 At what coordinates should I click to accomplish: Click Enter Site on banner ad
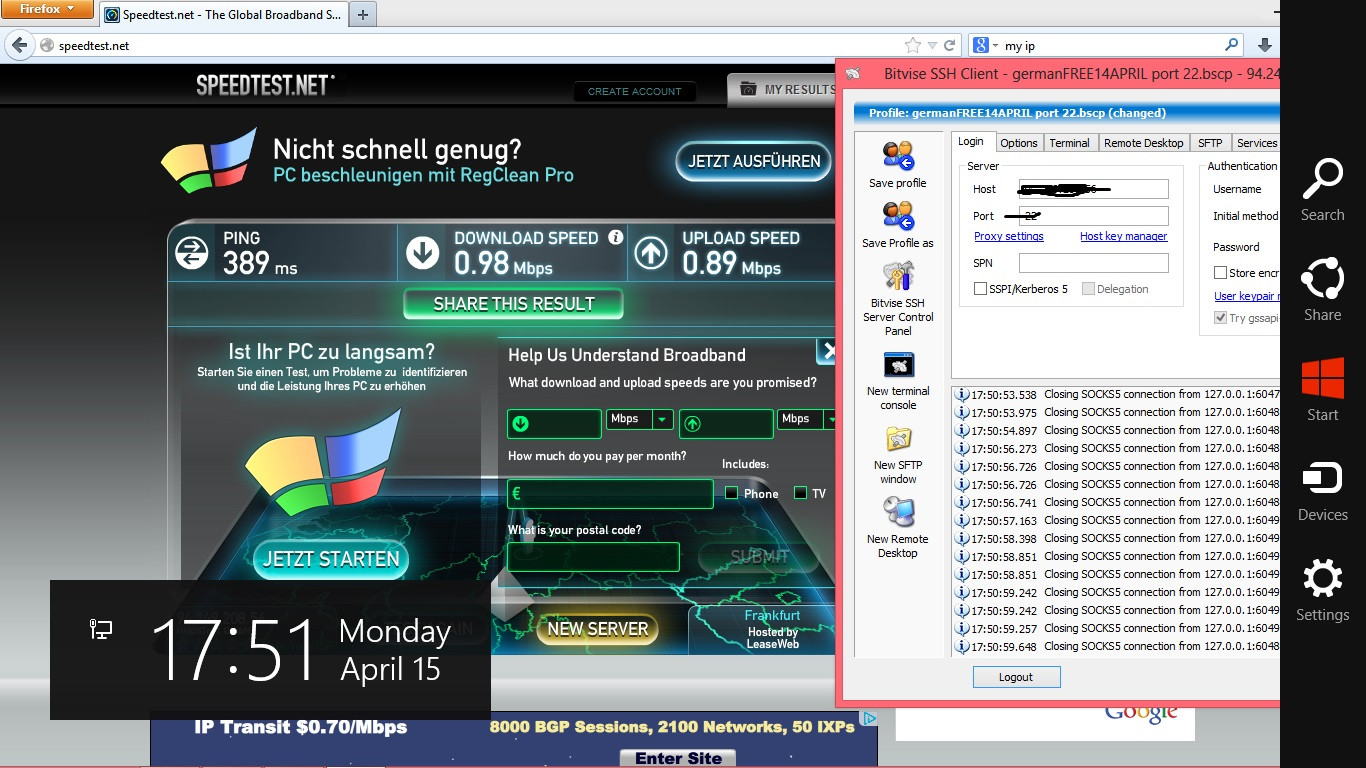(679, 758)
